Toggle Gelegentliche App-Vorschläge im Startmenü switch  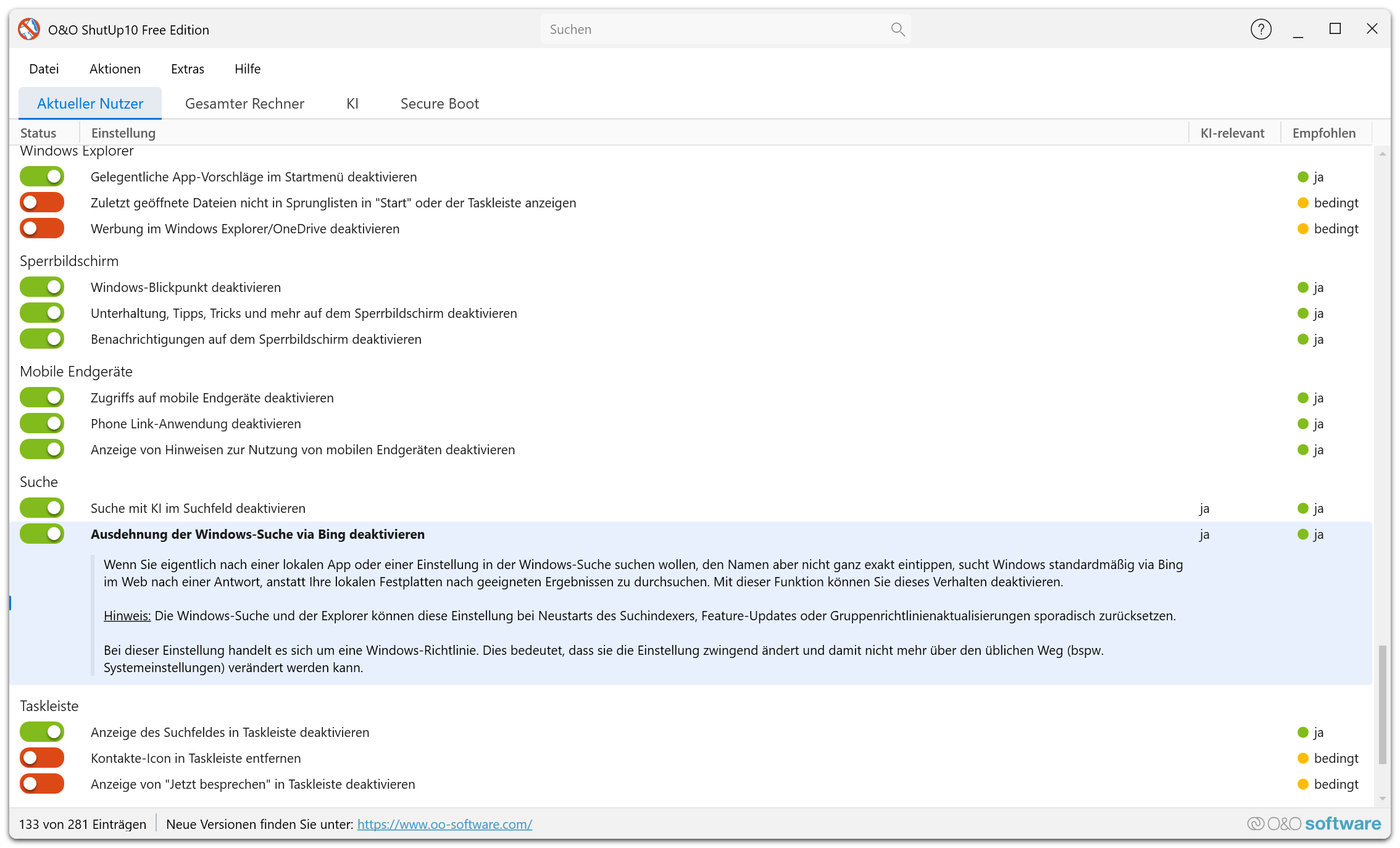[42, 177]
